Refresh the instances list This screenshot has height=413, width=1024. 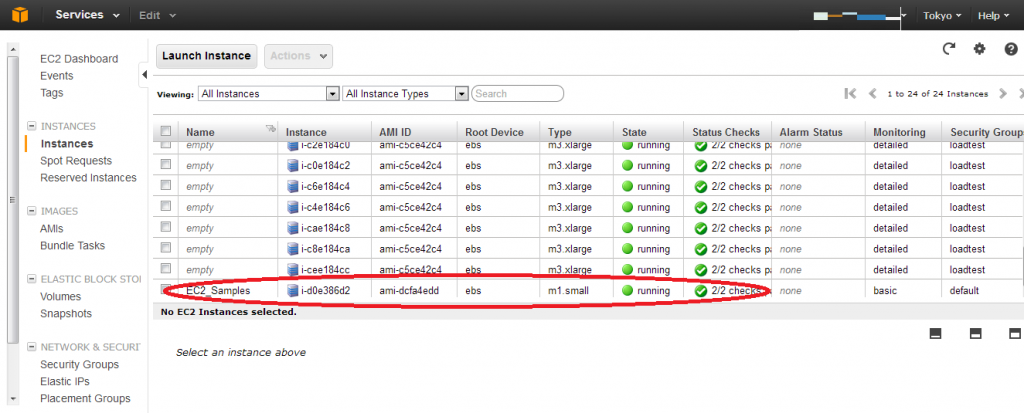click(949, 49)
